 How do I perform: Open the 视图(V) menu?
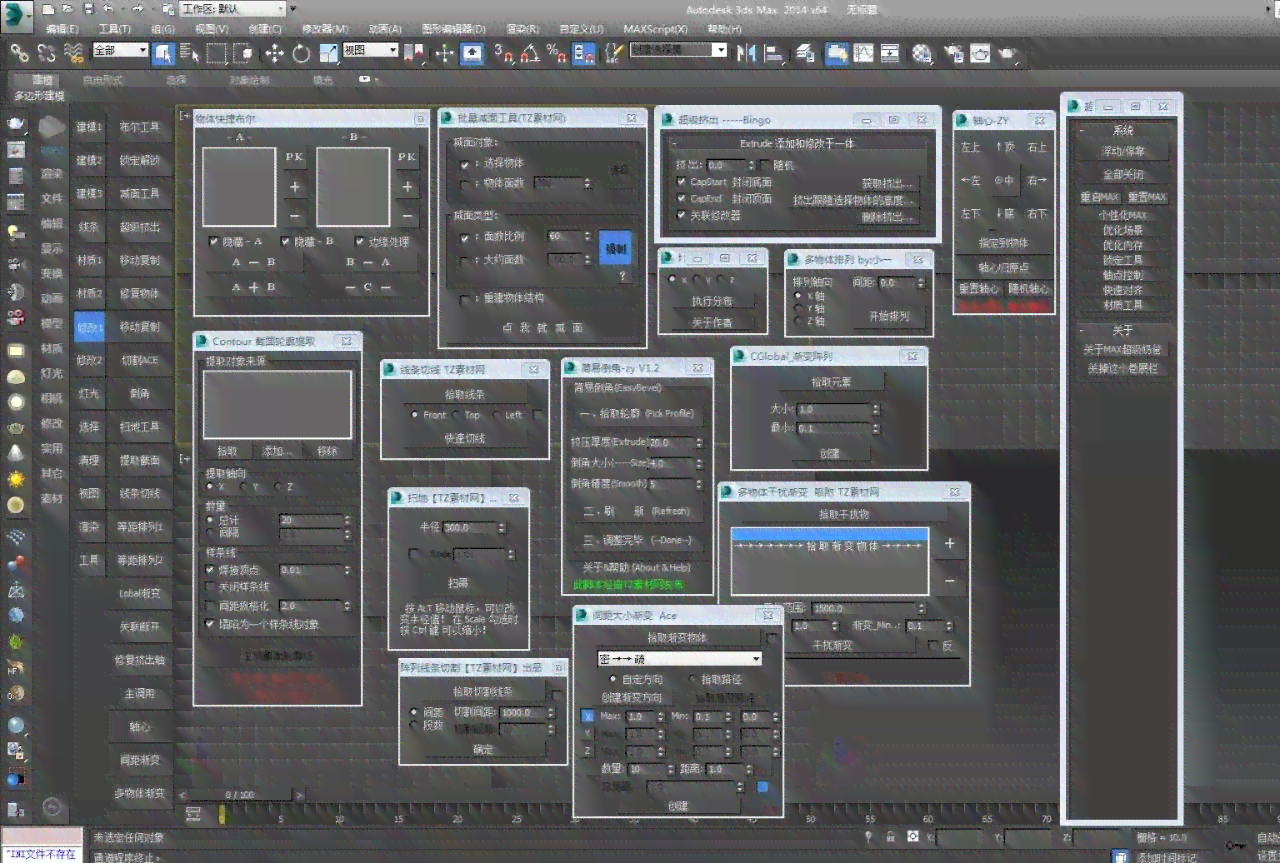coord(211,29)
